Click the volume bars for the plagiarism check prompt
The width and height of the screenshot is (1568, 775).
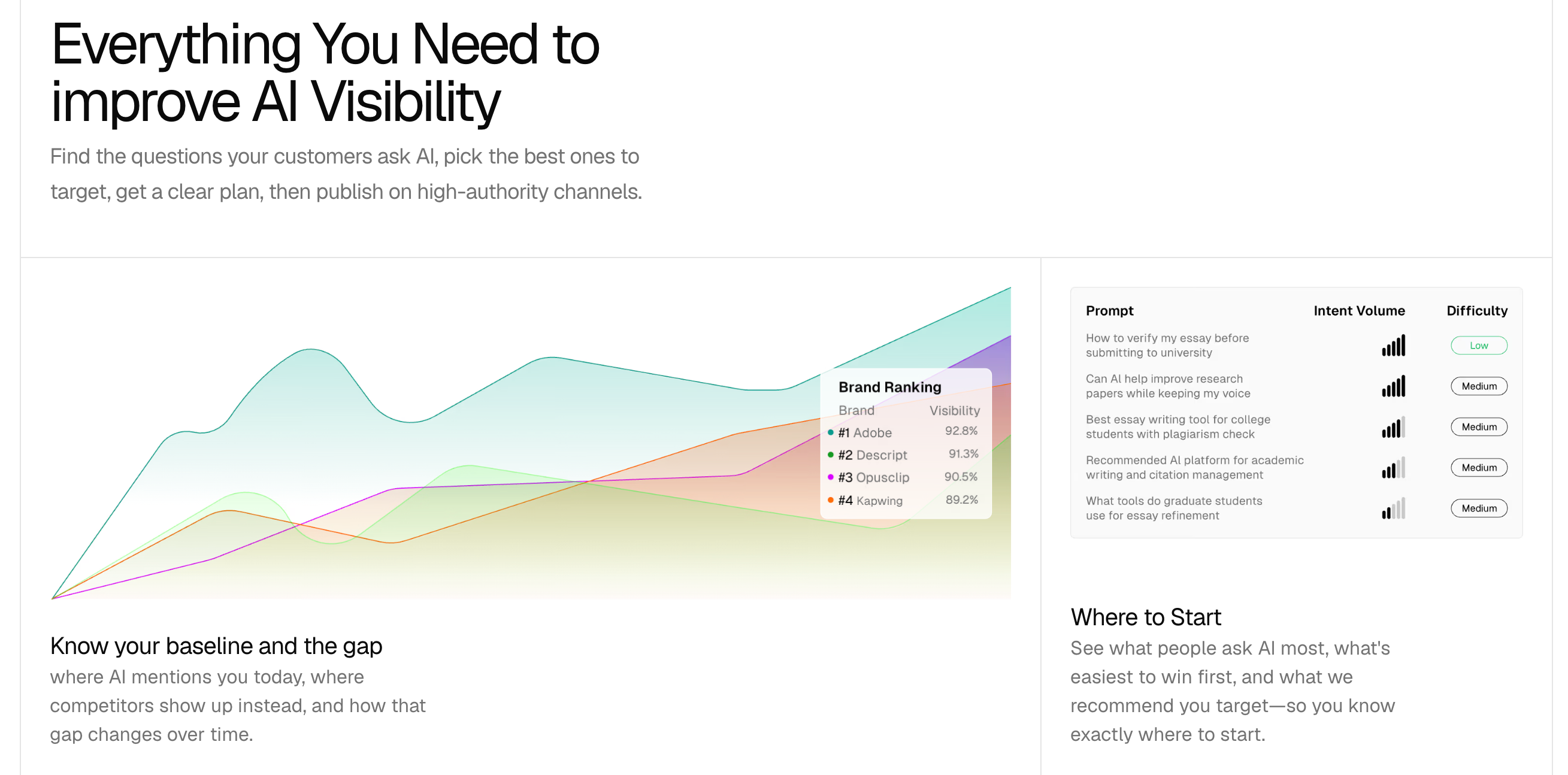(x=1393, y=428)
